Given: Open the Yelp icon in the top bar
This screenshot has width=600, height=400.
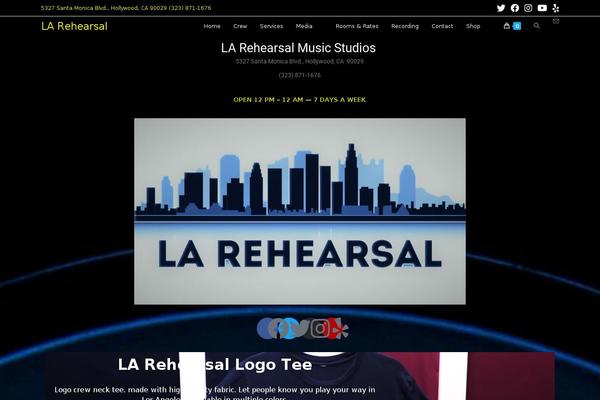Looking at the screenshot, I should (x=556, y=8).
